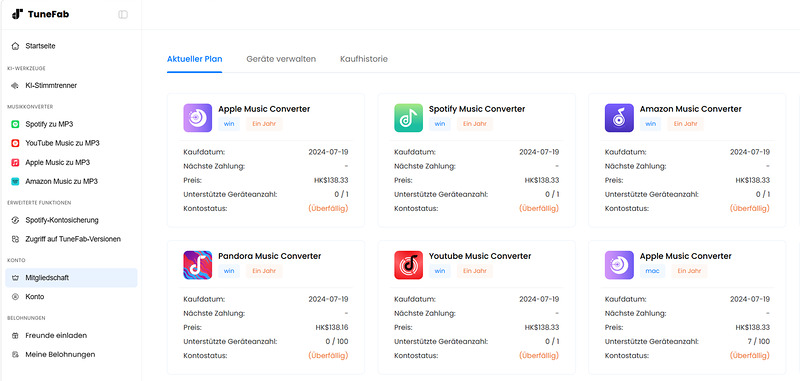Click the mac tag on Apple Music Converter
The width and height of the screenshot is (800, 381).
click(x=653, y=271)
